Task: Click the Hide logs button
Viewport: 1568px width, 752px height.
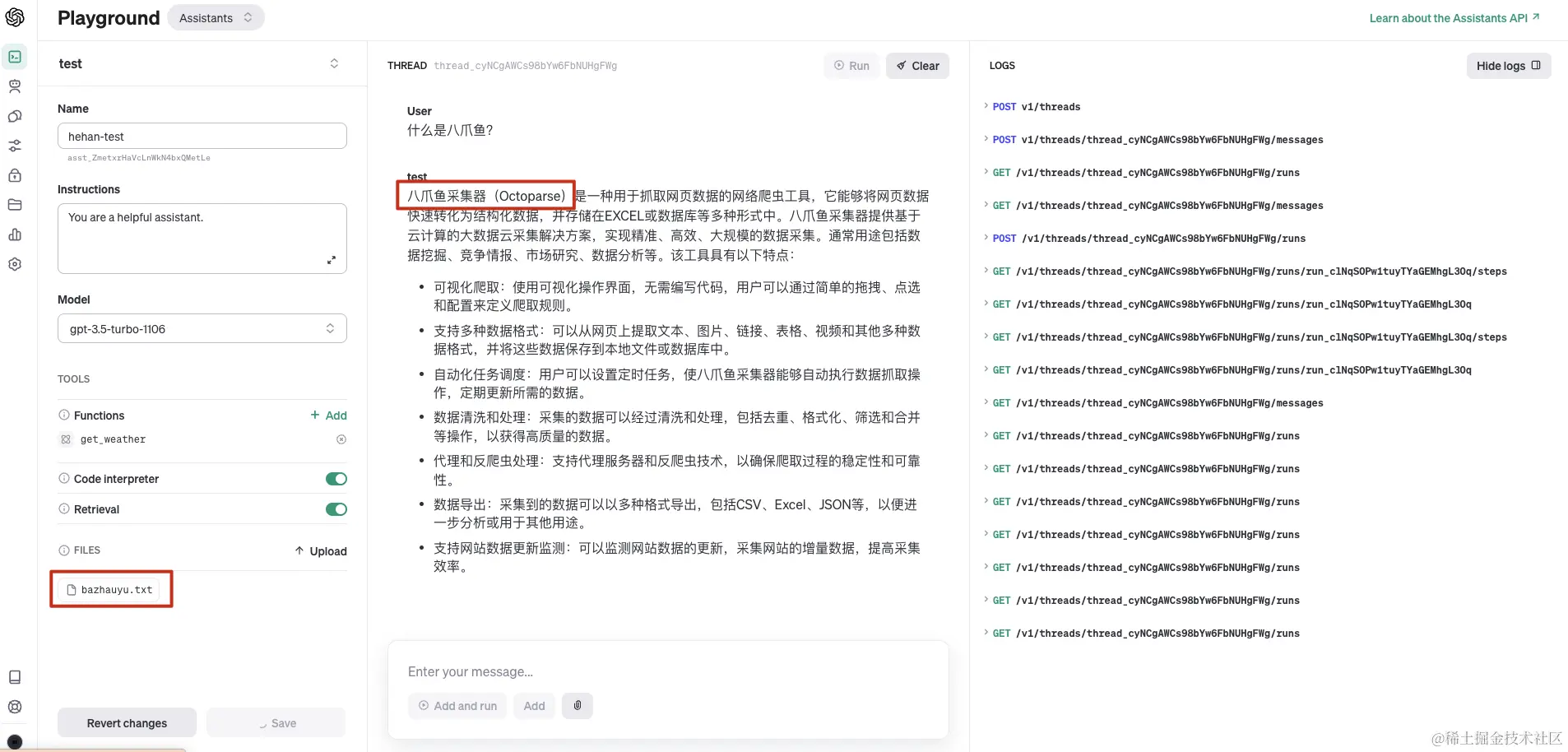Action: 1509,66
